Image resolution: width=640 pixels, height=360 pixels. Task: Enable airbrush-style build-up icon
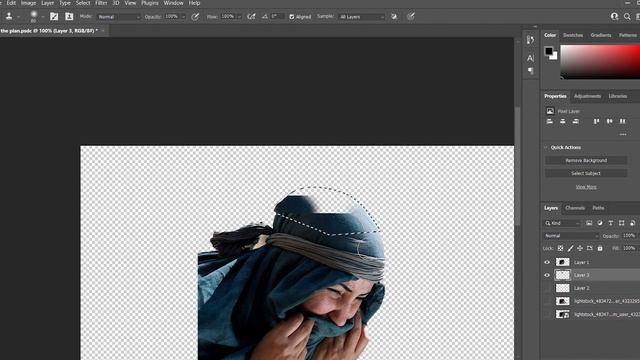pos(251,17)
